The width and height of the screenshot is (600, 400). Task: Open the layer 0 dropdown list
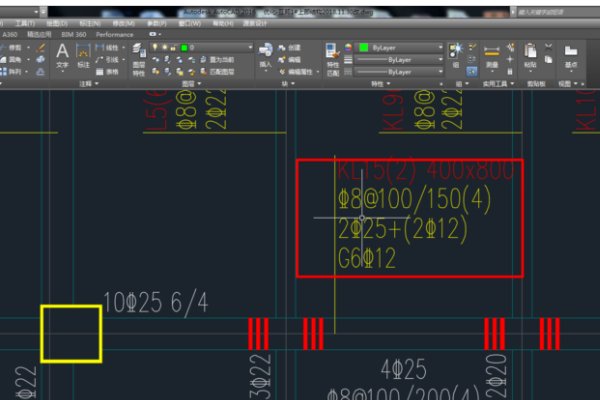click(x=250, y=47)
